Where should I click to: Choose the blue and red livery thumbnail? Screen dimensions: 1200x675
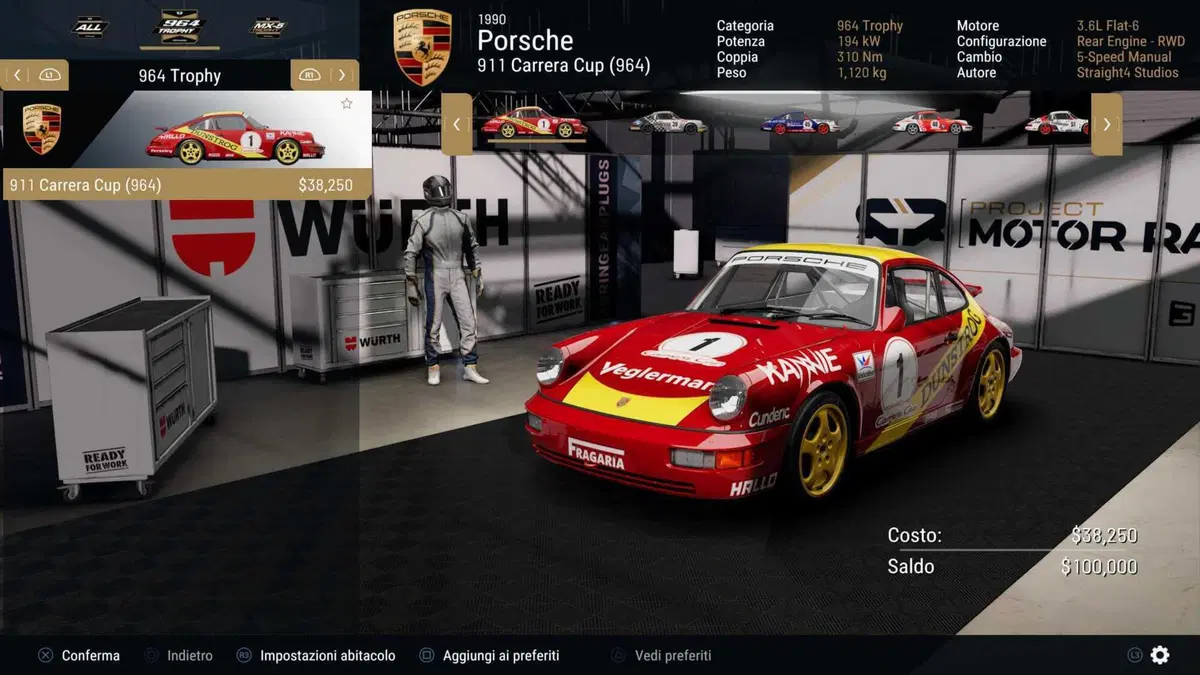(800, 123)
